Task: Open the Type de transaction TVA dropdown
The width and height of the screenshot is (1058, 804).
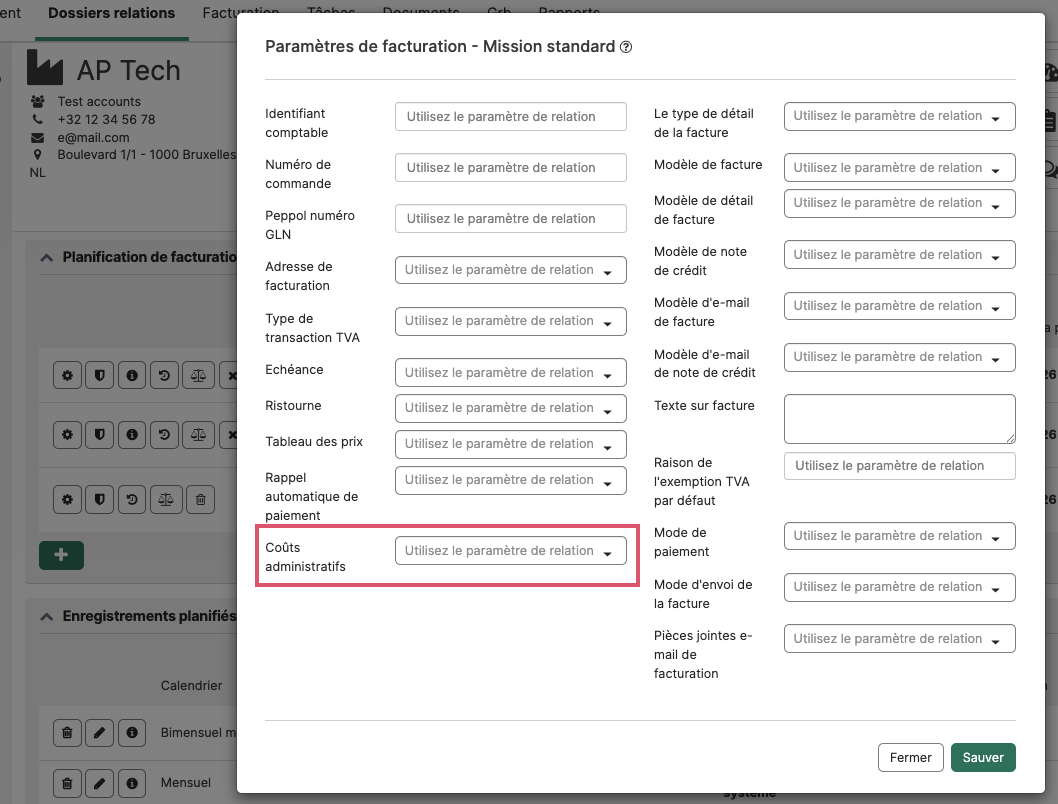Action: pyautogui.click(x=511, y=321)
